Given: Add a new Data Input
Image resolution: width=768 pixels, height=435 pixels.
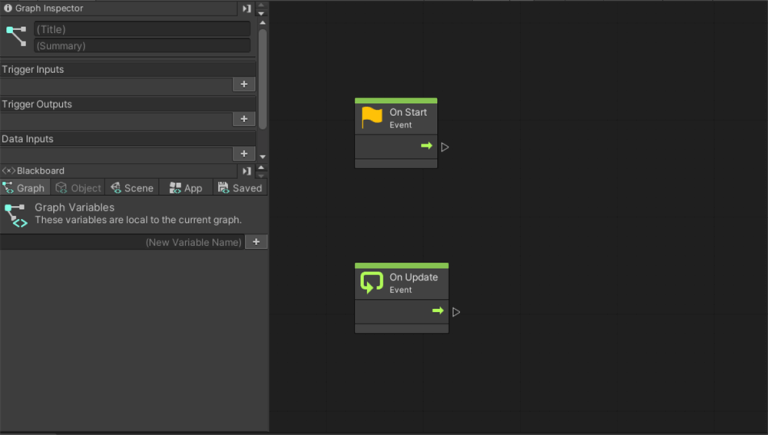Looking at the screenshot, I should tap(244, 154).
